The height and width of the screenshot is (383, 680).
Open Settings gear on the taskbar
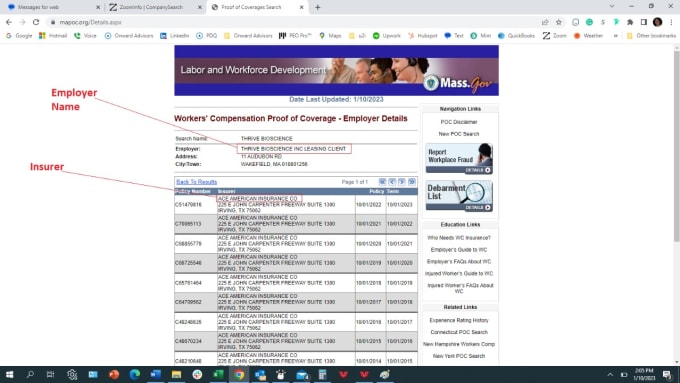point(72,375)
